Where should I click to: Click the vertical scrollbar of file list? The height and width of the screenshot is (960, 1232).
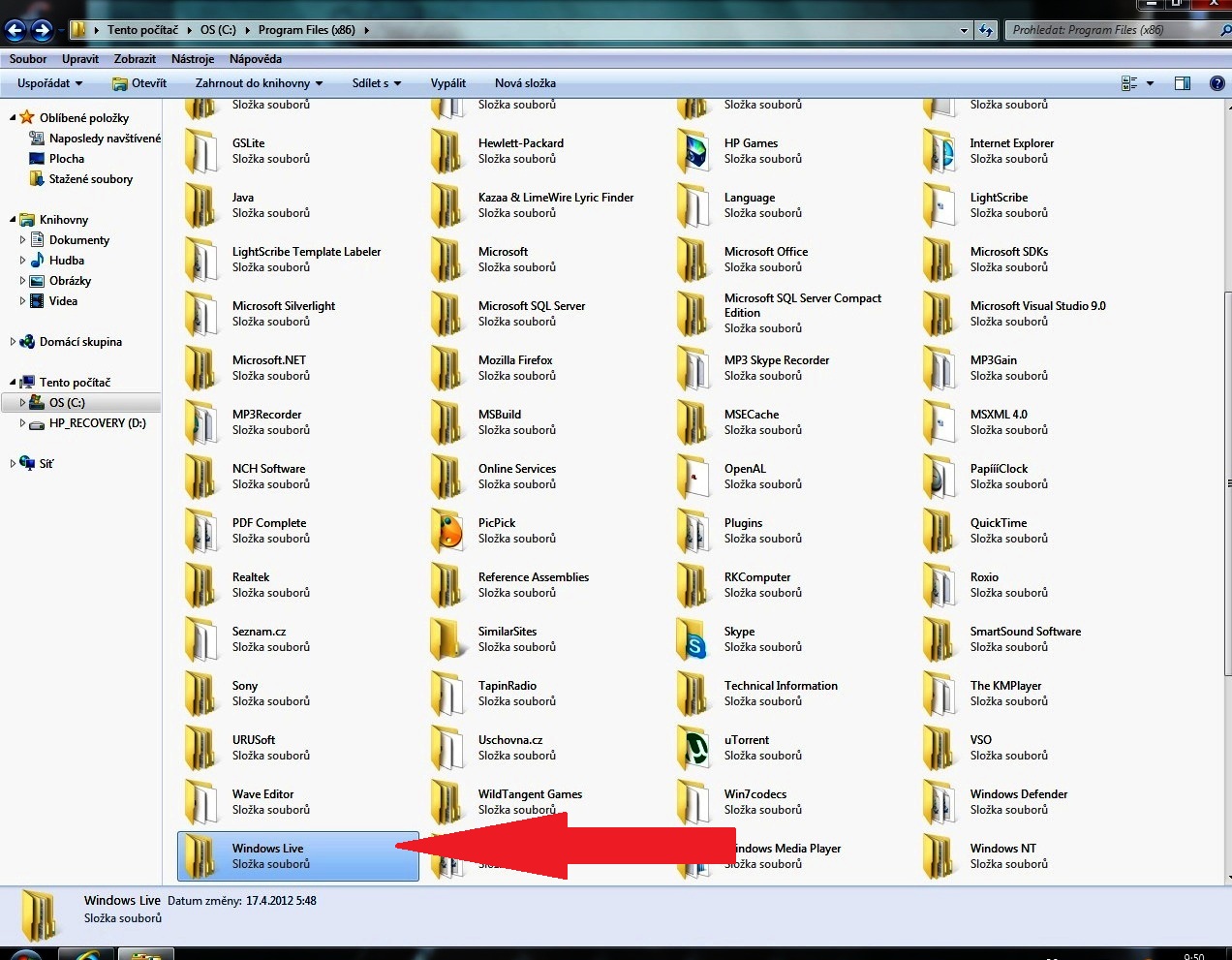coord(1227,484)
